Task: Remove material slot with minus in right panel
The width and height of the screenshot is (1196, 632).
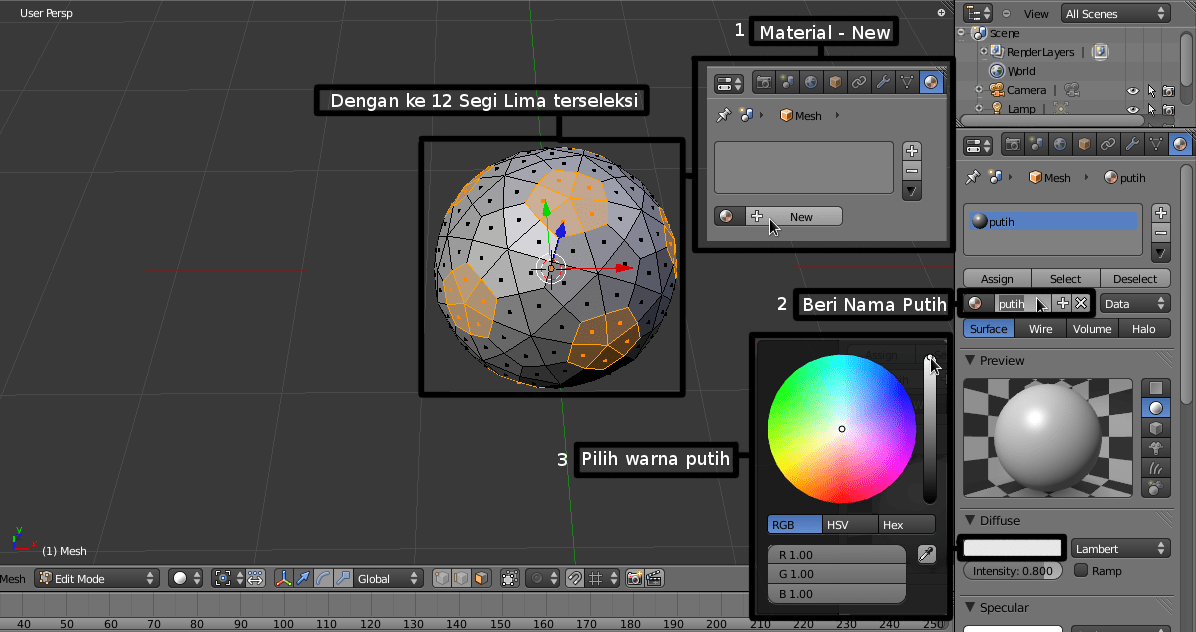Action: pos(1161,233)
